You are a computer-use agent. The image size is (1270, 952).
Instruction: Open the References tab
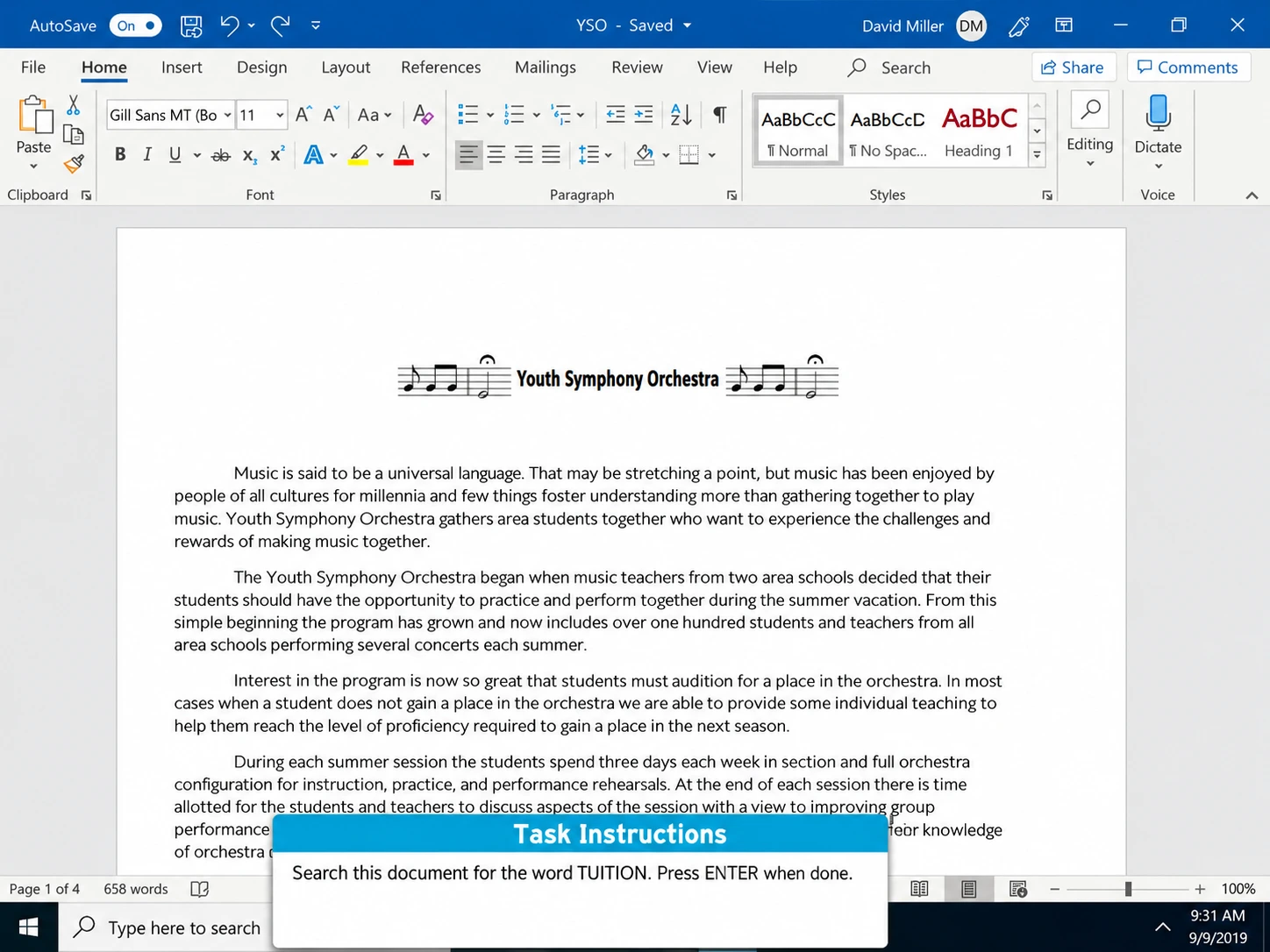(441, 67)
